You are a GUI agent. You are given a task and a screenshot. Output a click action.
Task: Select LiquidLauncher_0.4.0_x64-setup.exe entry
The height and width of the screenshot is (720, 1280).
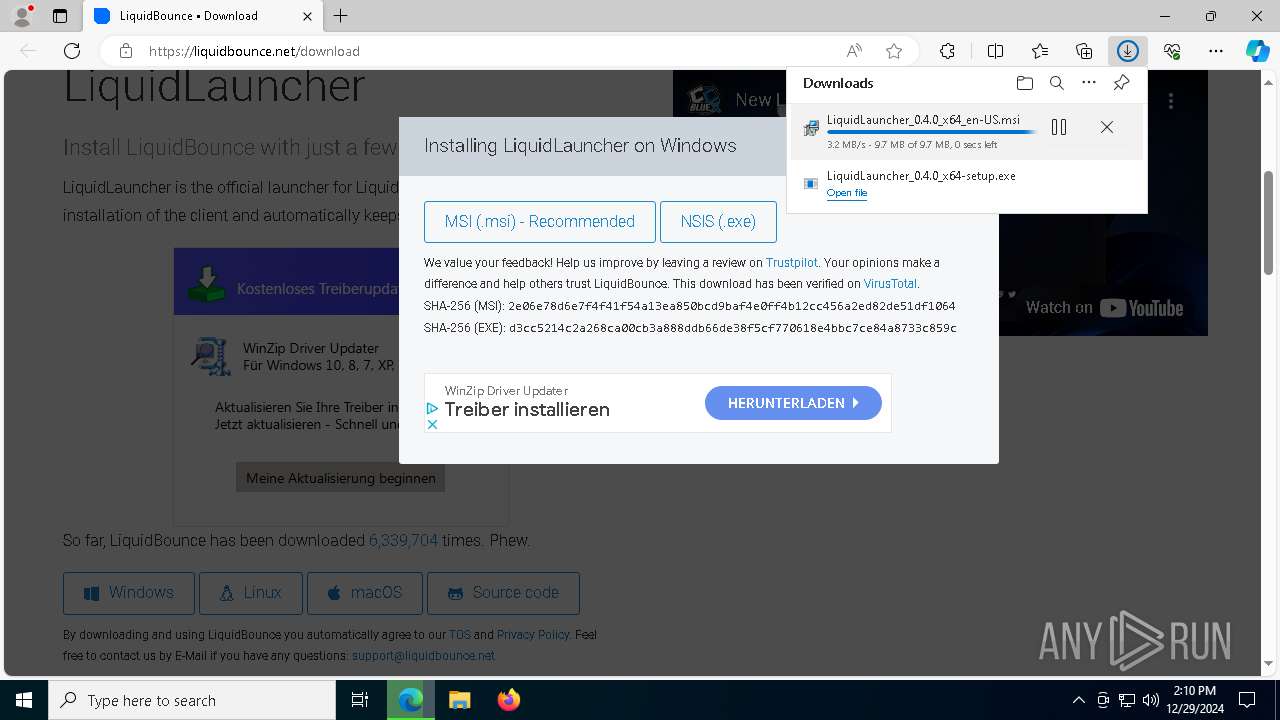tap(967, 184)
